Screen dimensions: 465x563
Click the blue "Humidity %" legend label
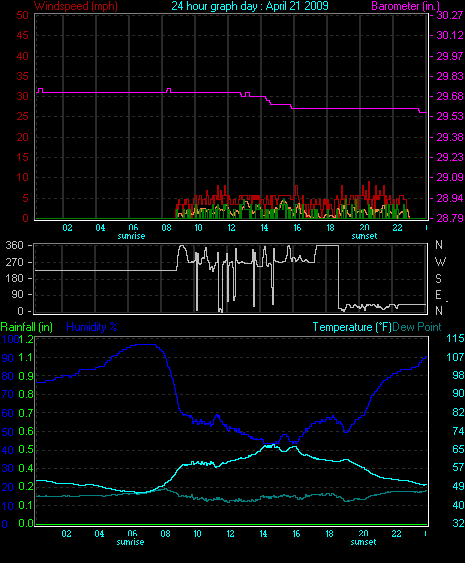pyautogui.click(x=92, y=327)
